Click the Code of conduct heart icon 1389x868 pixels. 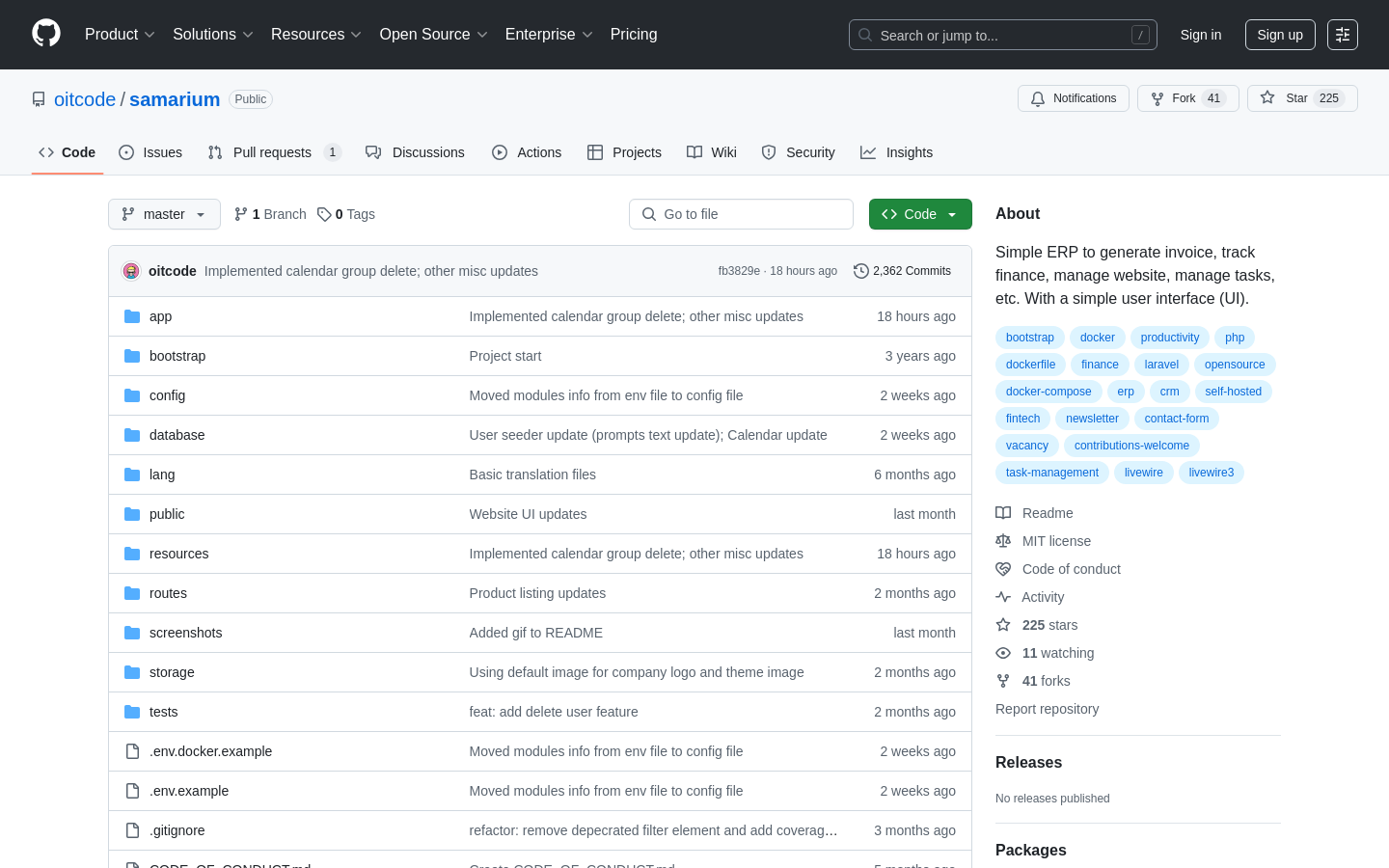tap(1003, 569)
